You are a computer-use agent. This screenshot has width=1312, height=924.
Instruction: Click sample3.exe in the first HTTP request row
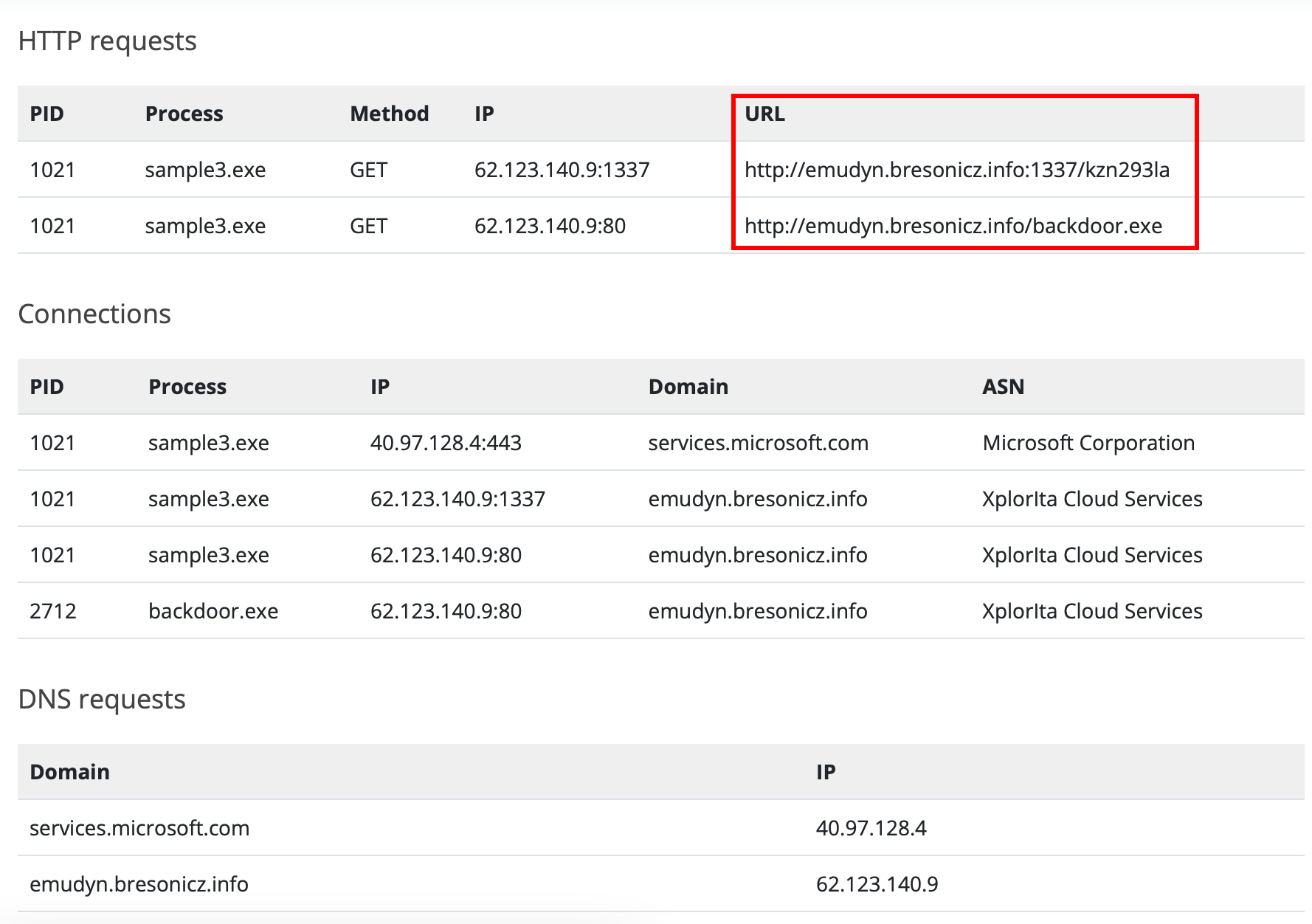pos(205,170)
